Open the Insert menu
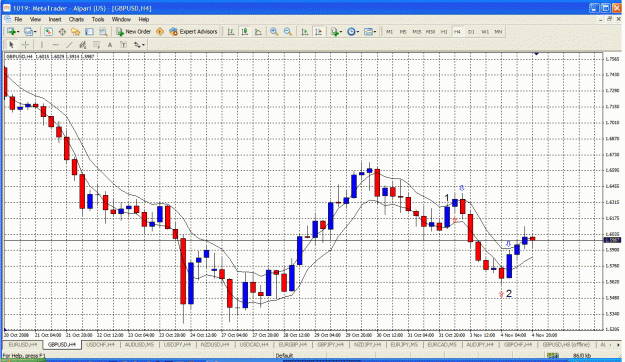The height and width of the screenshot is (362, 625). click(x=55, y=19)
